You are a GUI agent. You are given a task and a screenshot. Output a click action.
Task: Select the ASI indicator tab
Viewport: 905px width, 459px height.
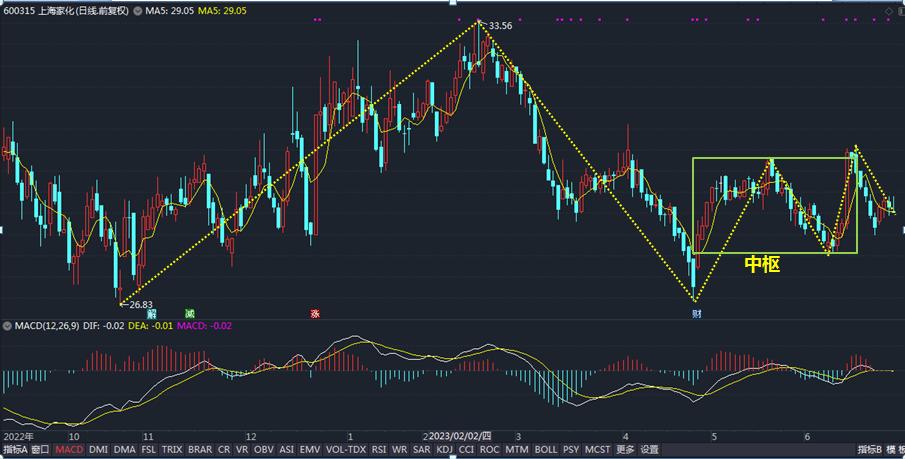286,449
